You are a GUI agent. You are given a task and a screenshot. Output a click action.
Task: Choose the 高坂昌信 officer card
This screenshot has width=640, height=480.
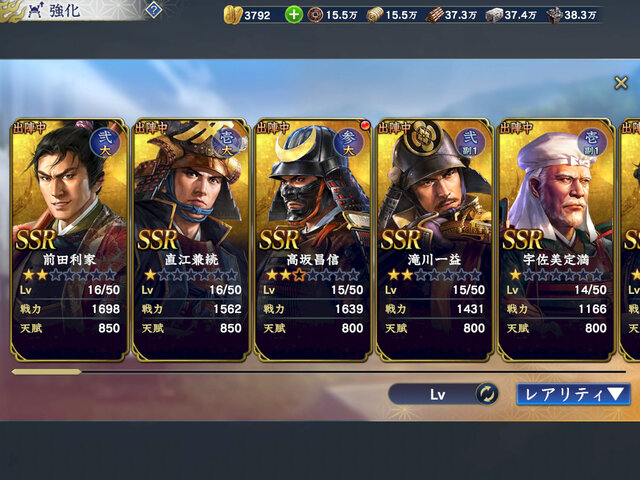313,240
